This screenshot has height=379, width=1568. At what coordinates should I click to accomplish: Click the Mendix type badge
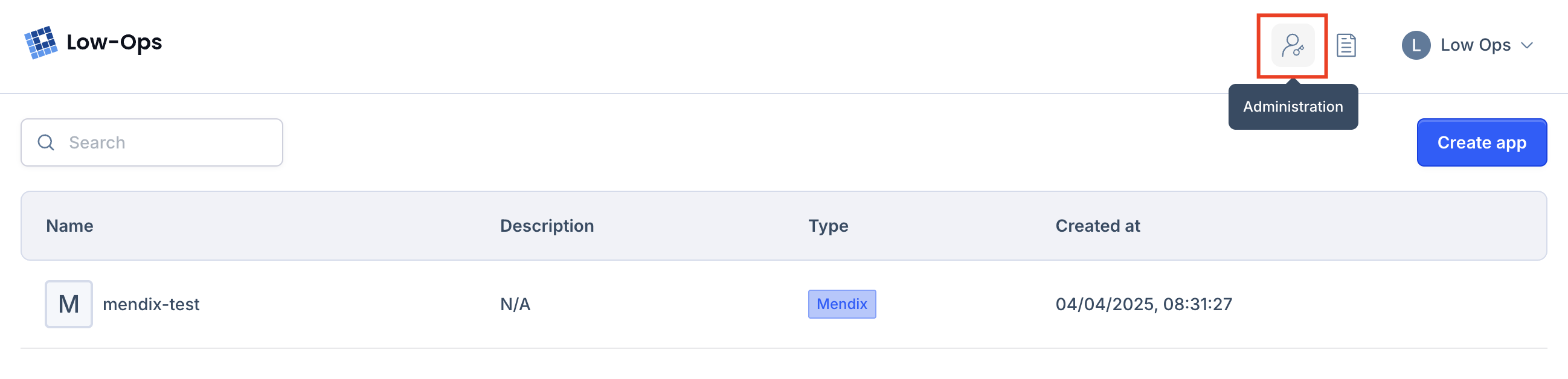point(842,304)
